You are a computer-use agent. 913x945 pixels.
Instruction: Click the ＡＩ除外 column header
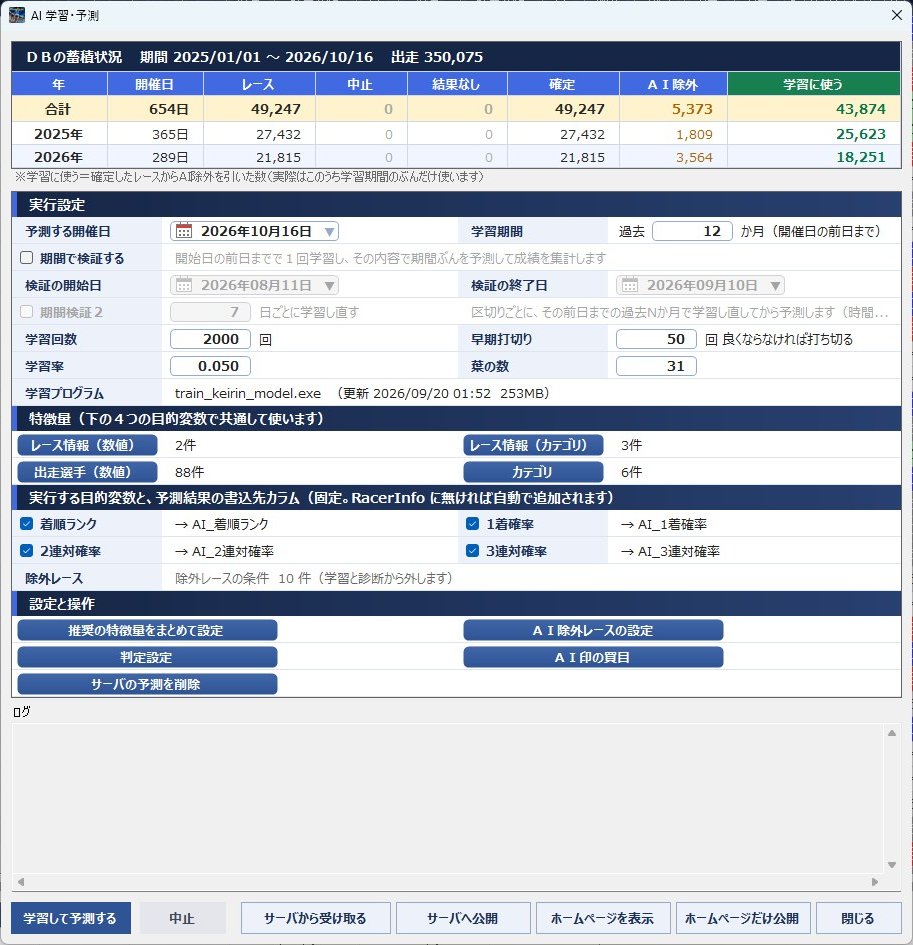tap(673, 84)
